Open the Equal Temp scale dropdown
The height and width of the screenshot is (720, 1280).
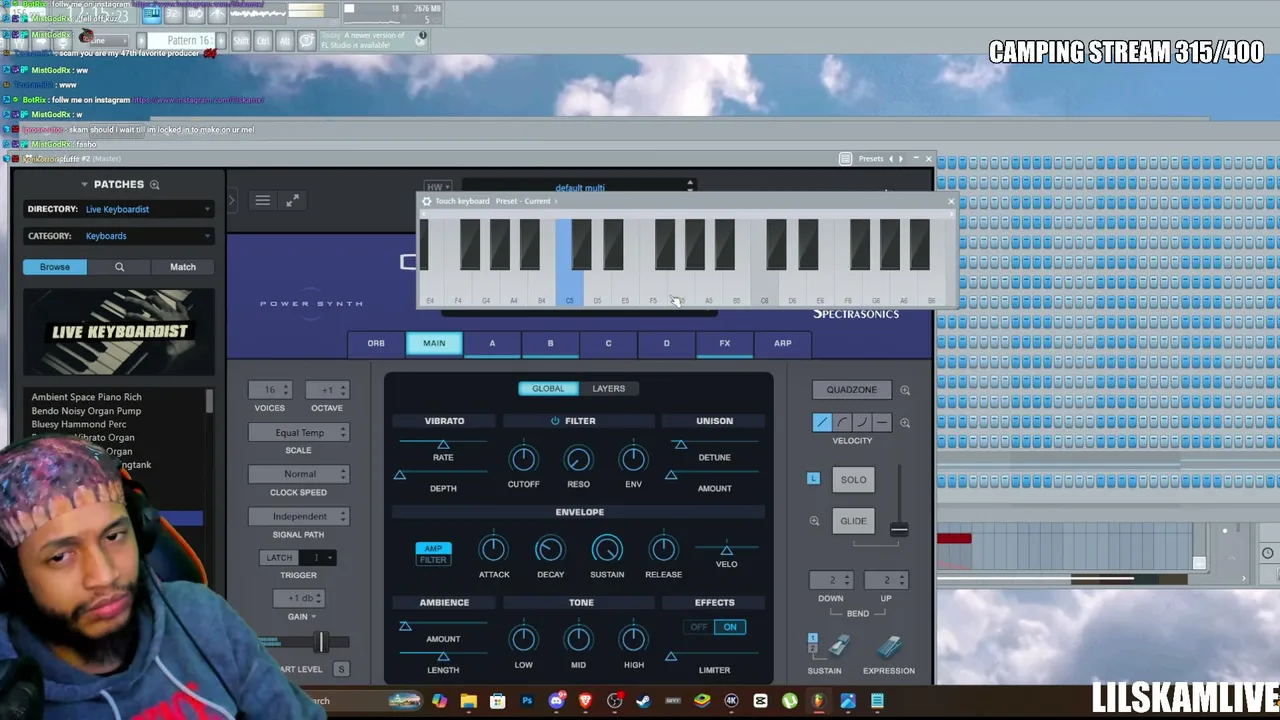coord(298,433)
